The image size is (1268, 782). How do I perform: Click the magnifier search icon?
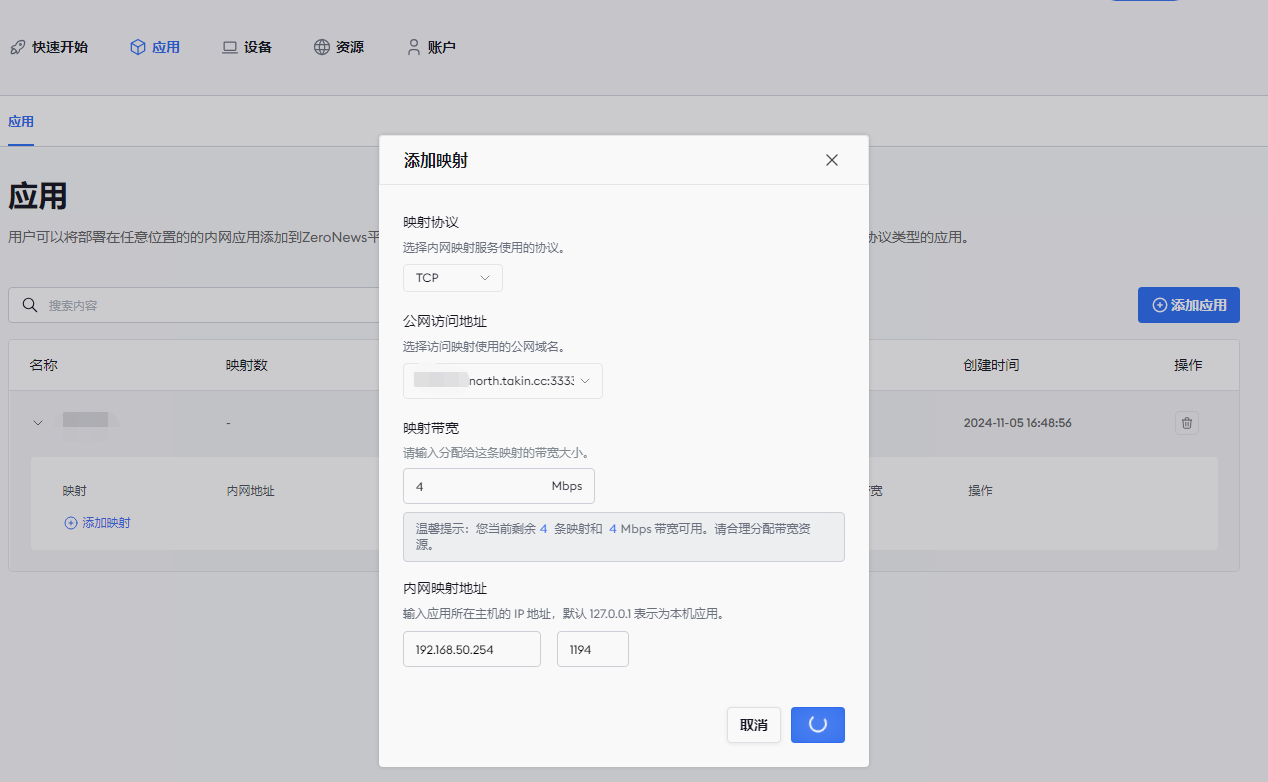click(30, 305)
